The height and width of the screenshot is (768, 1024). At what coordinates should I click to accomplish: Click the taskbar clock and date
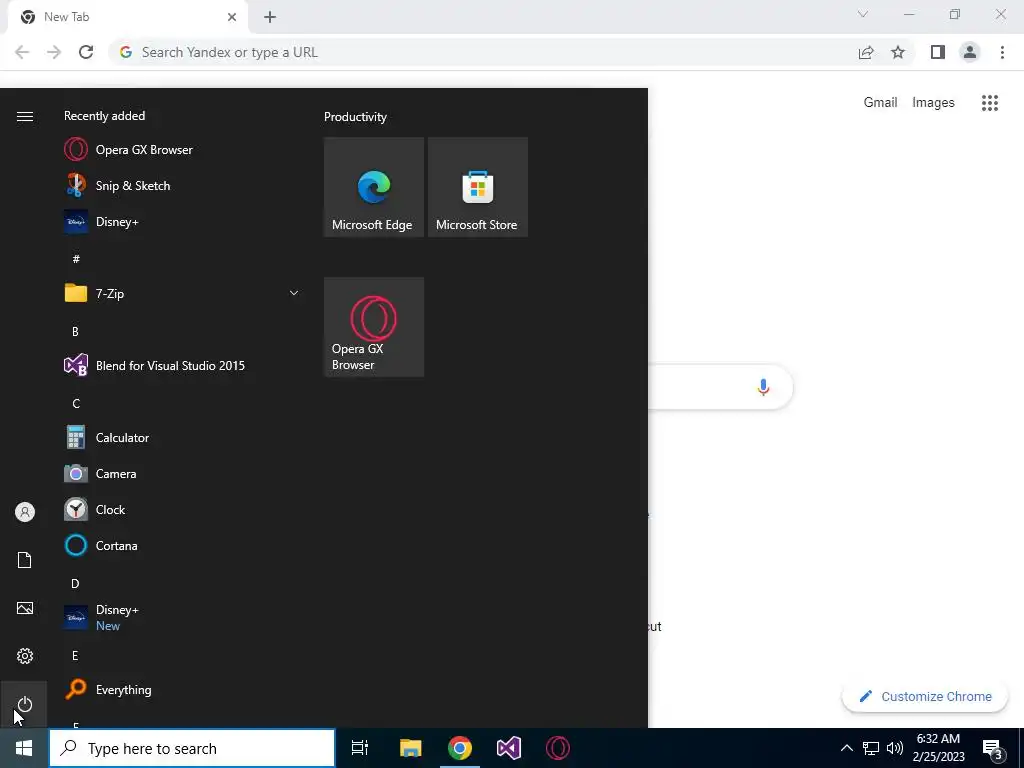click(x=938, y=748)
